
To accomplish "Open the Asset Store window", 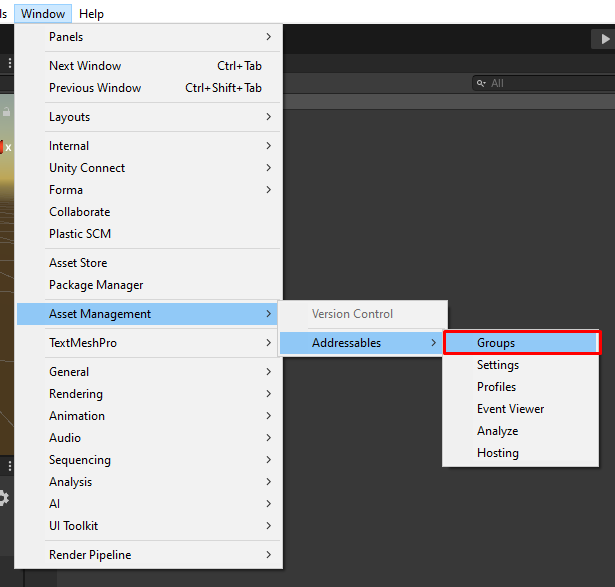I will (78, 263).
